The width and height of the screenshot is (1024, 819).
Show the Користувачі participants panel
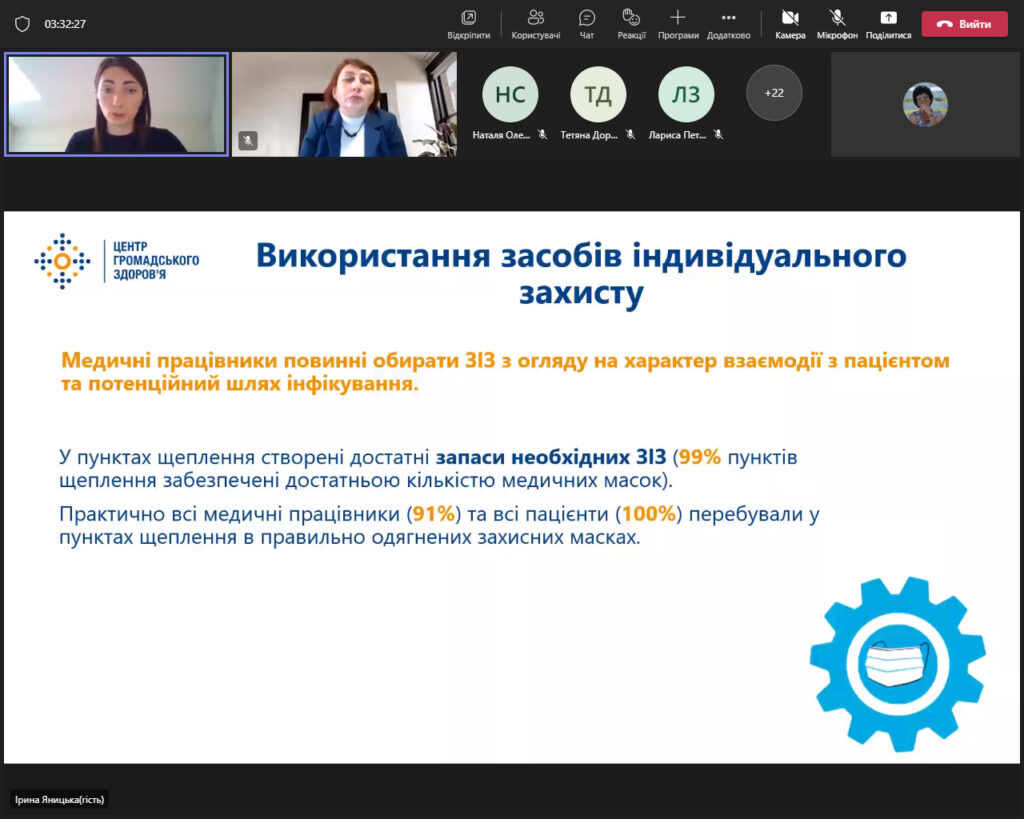tap(535, 23)
